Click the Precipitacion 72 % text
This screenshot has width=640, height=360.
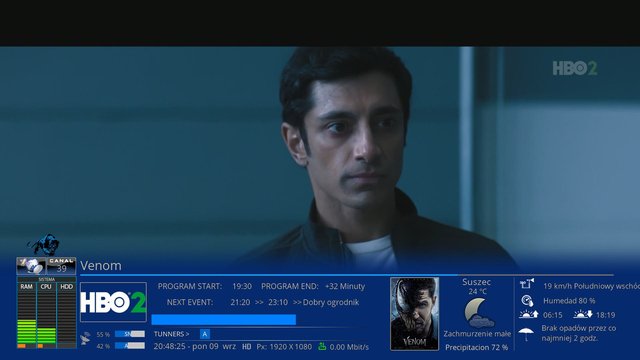tap(477, 347)
